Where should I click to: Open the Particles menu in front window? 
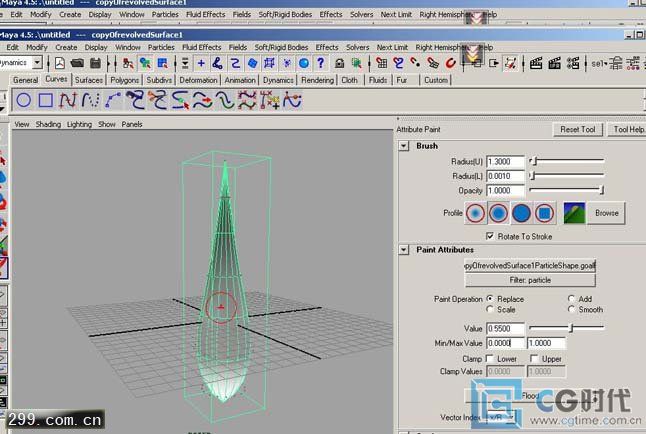(161, 47)
